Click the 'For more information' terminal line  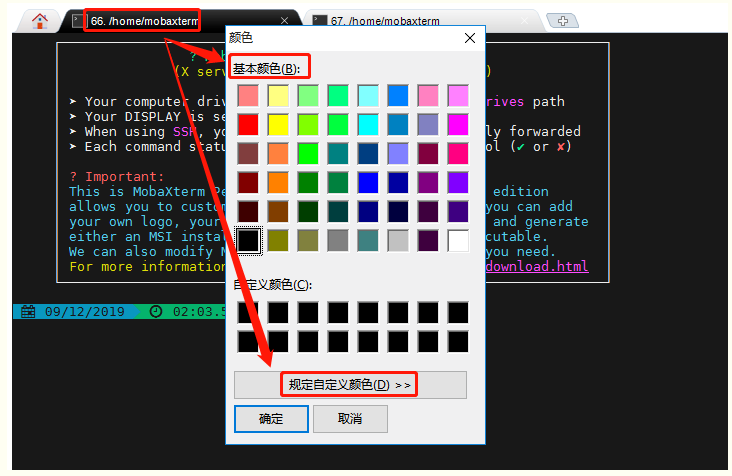(x=148, y=266)
